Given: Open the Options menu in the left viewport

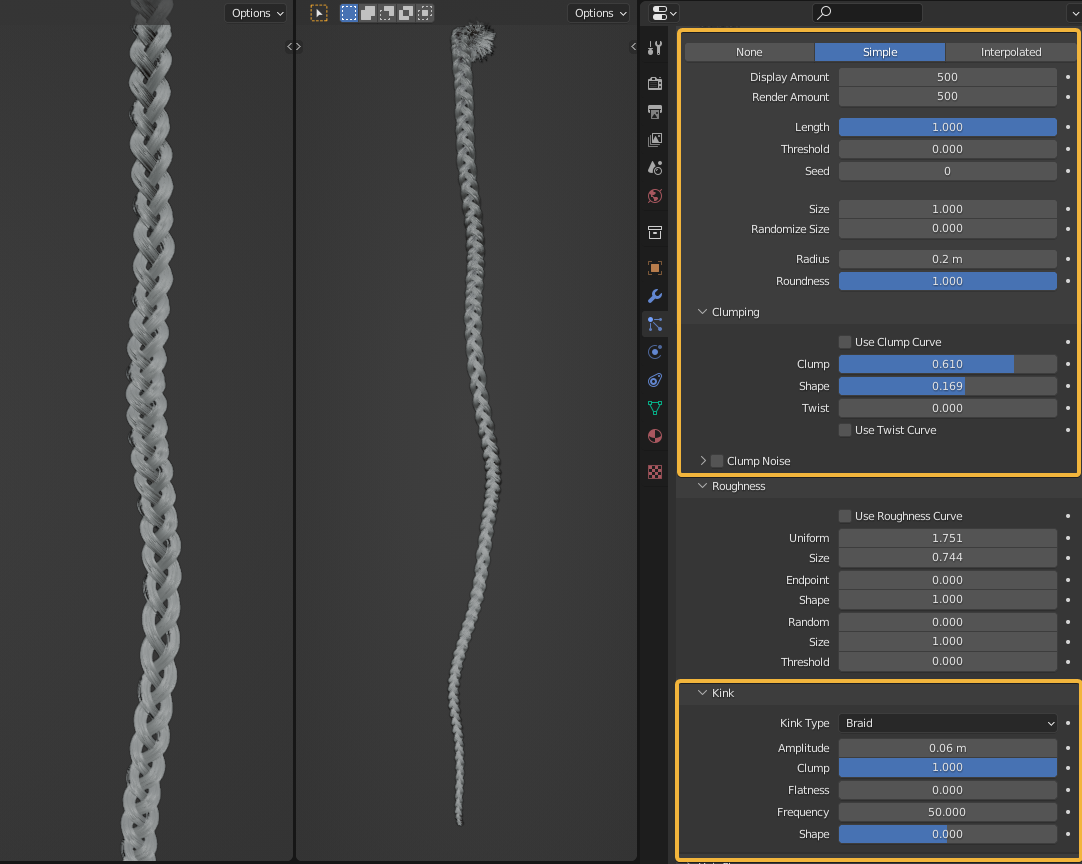Looking at the screenshot, I should click(x=256, y=13).
